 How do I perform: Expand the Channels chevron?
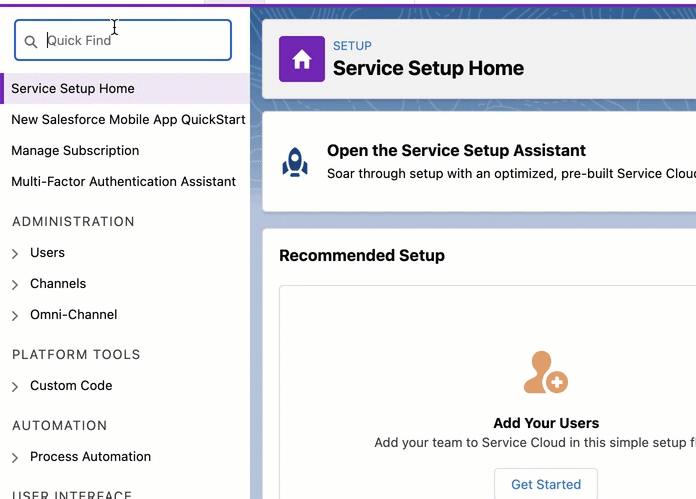click(15, 285)
